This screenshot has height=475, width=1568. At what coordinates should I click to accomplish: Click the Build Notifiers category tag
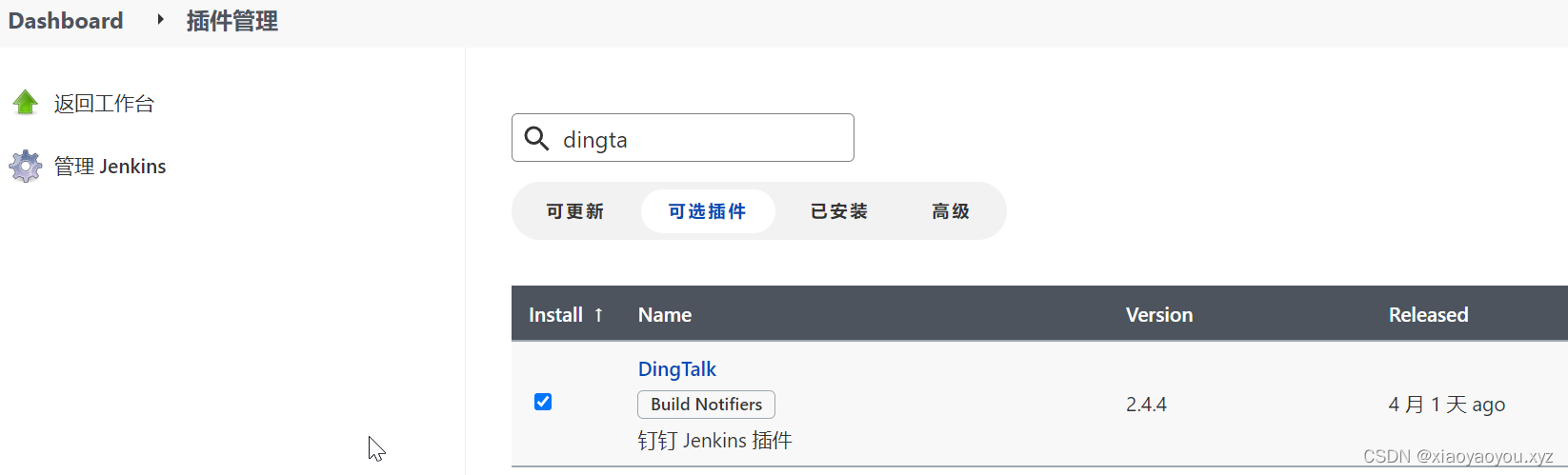pyautogui.click(x=706, y=405)
